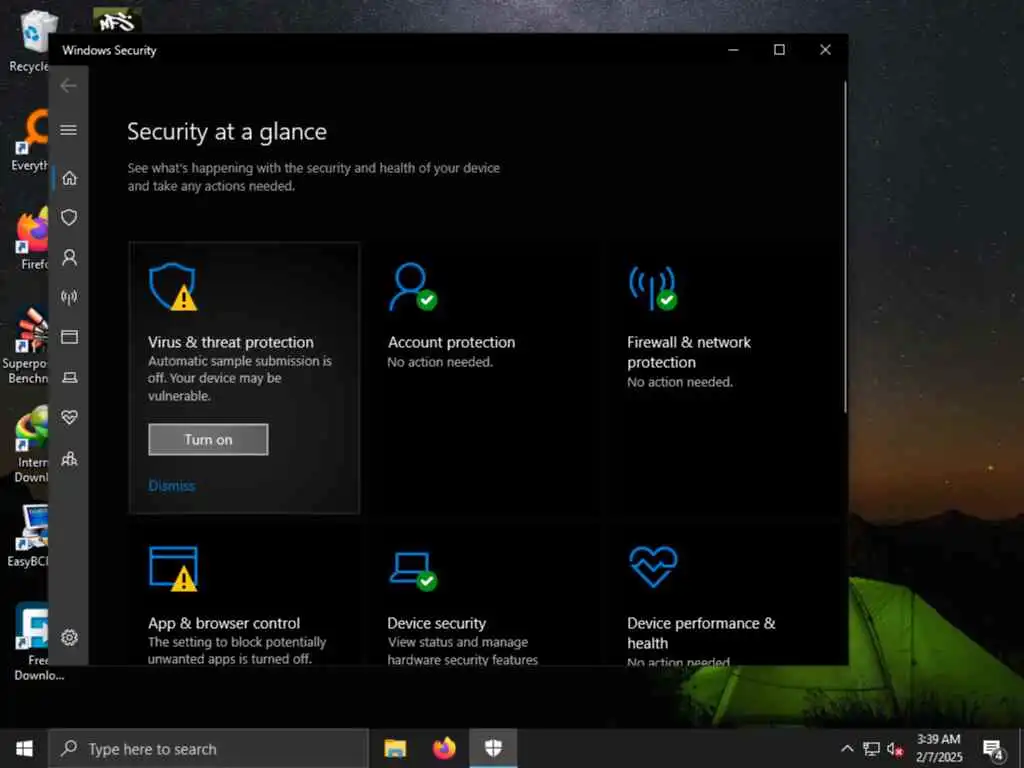Open the hamburger navigation menu
The width and height of the screenshot is (1024, 768).
(69, 130)
